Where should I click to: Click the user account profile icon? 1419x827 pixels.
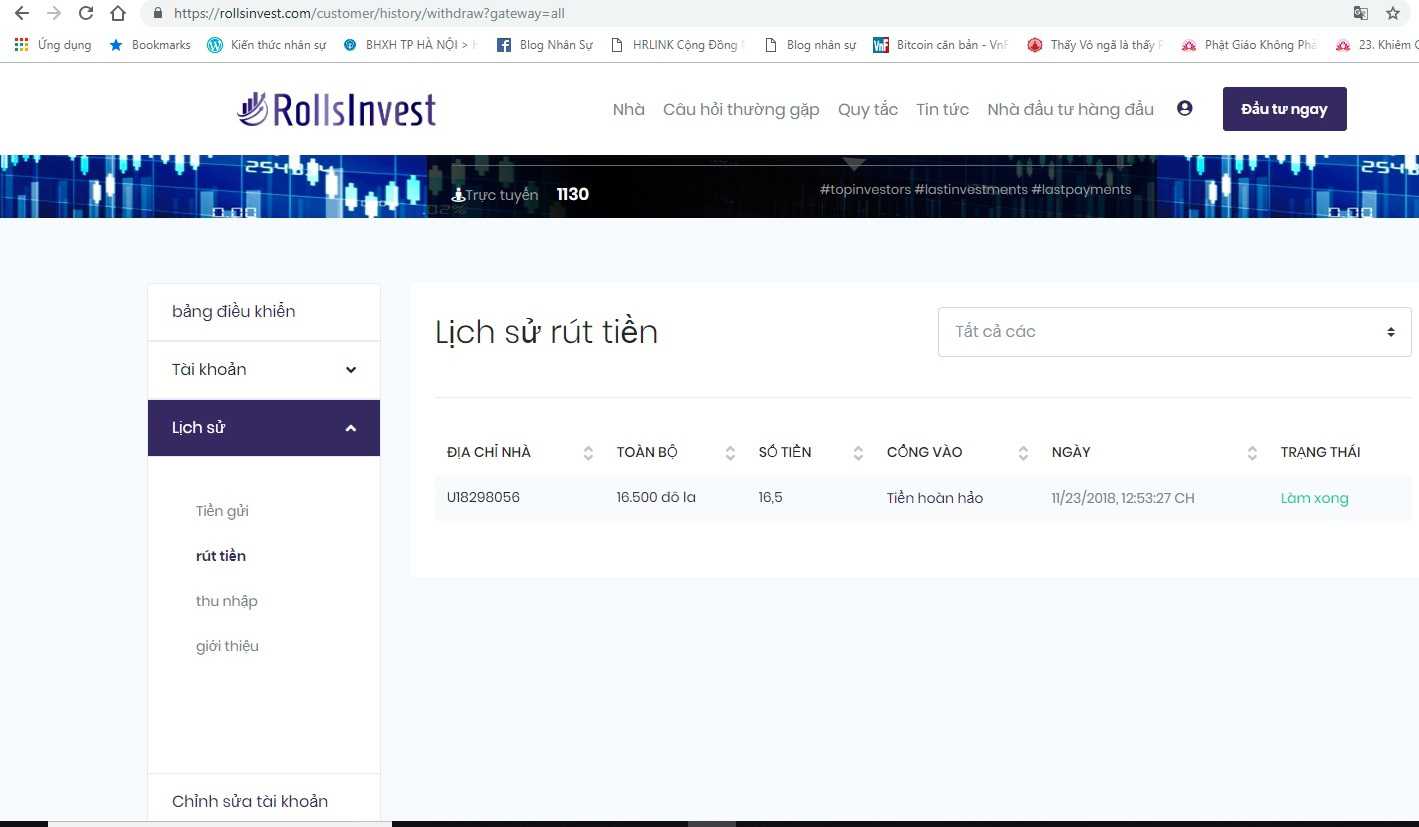(x=1185, y=109)
